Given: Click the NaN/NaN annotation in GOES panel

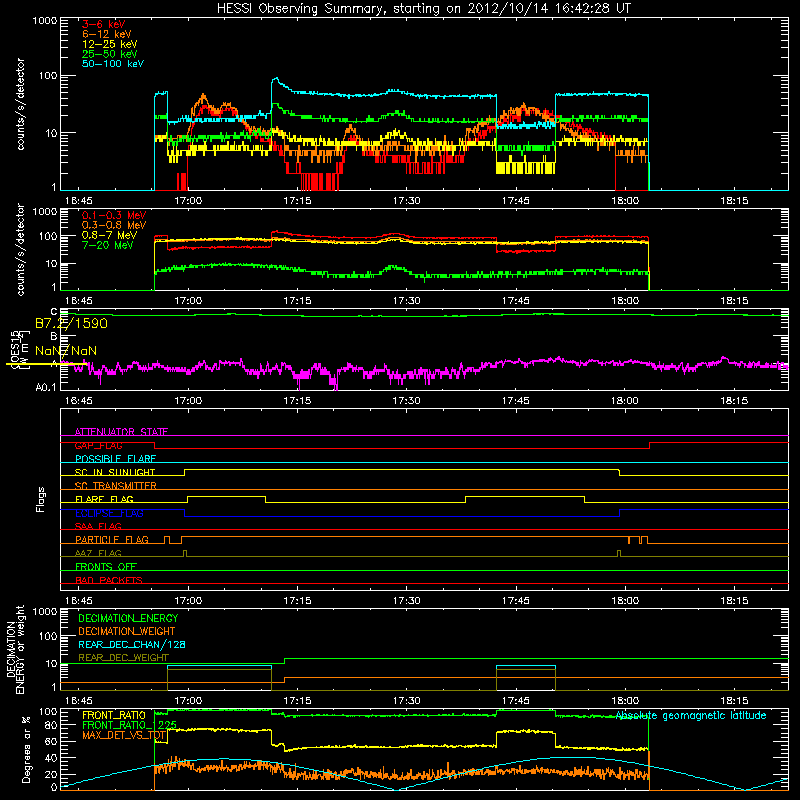Looking at the screenshot, I should (x=66, y=351).
